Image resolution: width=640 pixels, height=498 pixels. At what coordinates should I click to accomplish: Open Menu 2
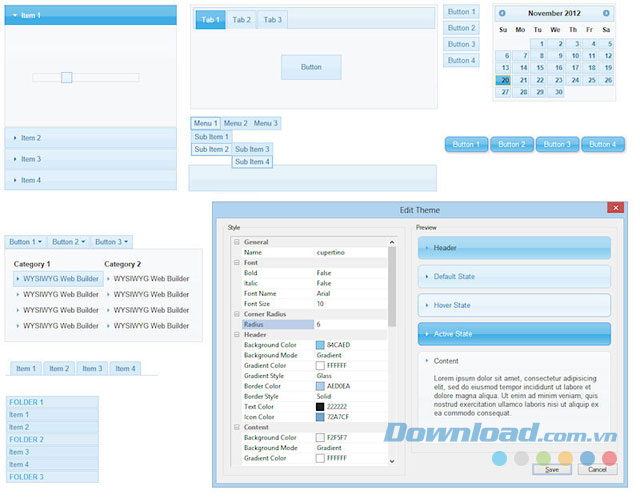[236, 123]
